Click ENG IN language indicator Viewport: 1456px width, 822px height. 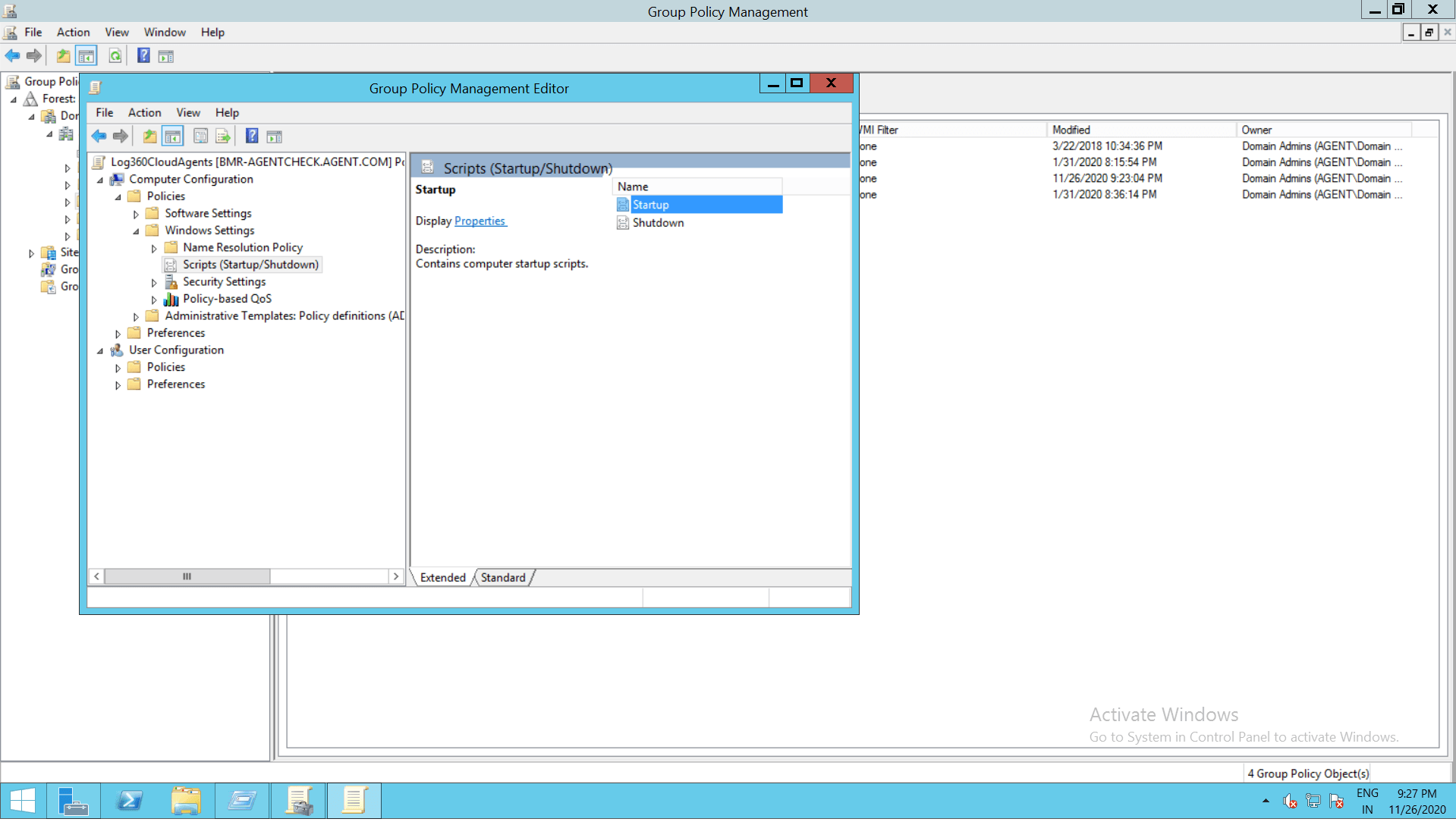(1367, 802)
